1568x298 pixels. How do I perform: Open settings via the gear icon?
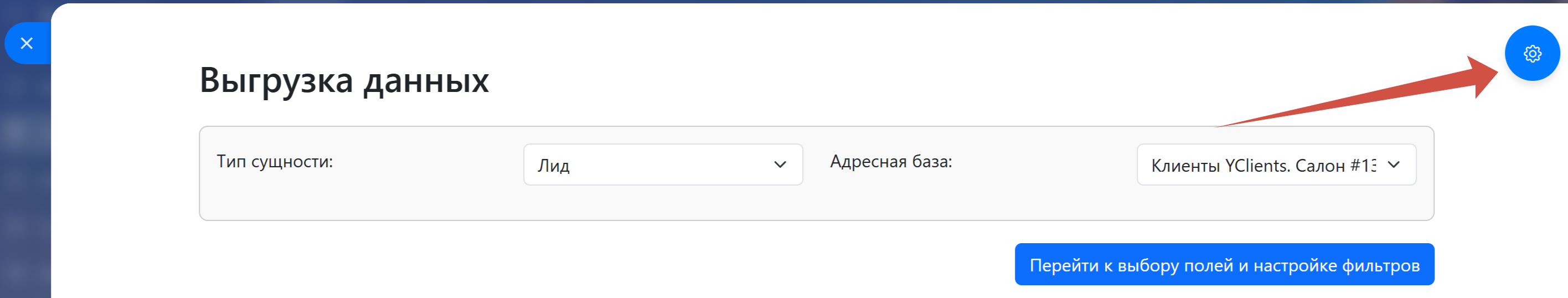coord(1531,54)
